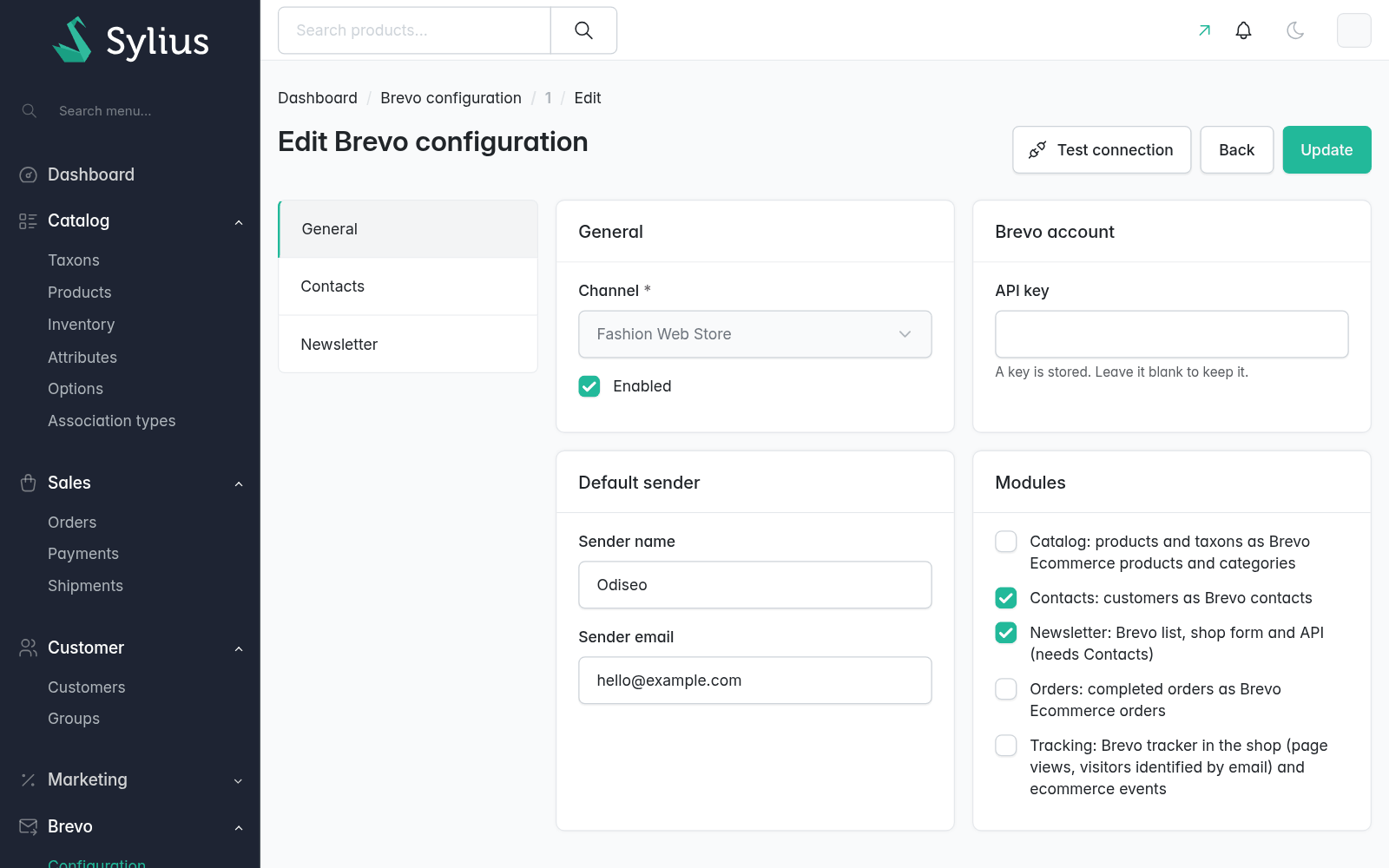Collapse the Brevo menu chevron
1389x868 pixels.
[x=239, y=828]
